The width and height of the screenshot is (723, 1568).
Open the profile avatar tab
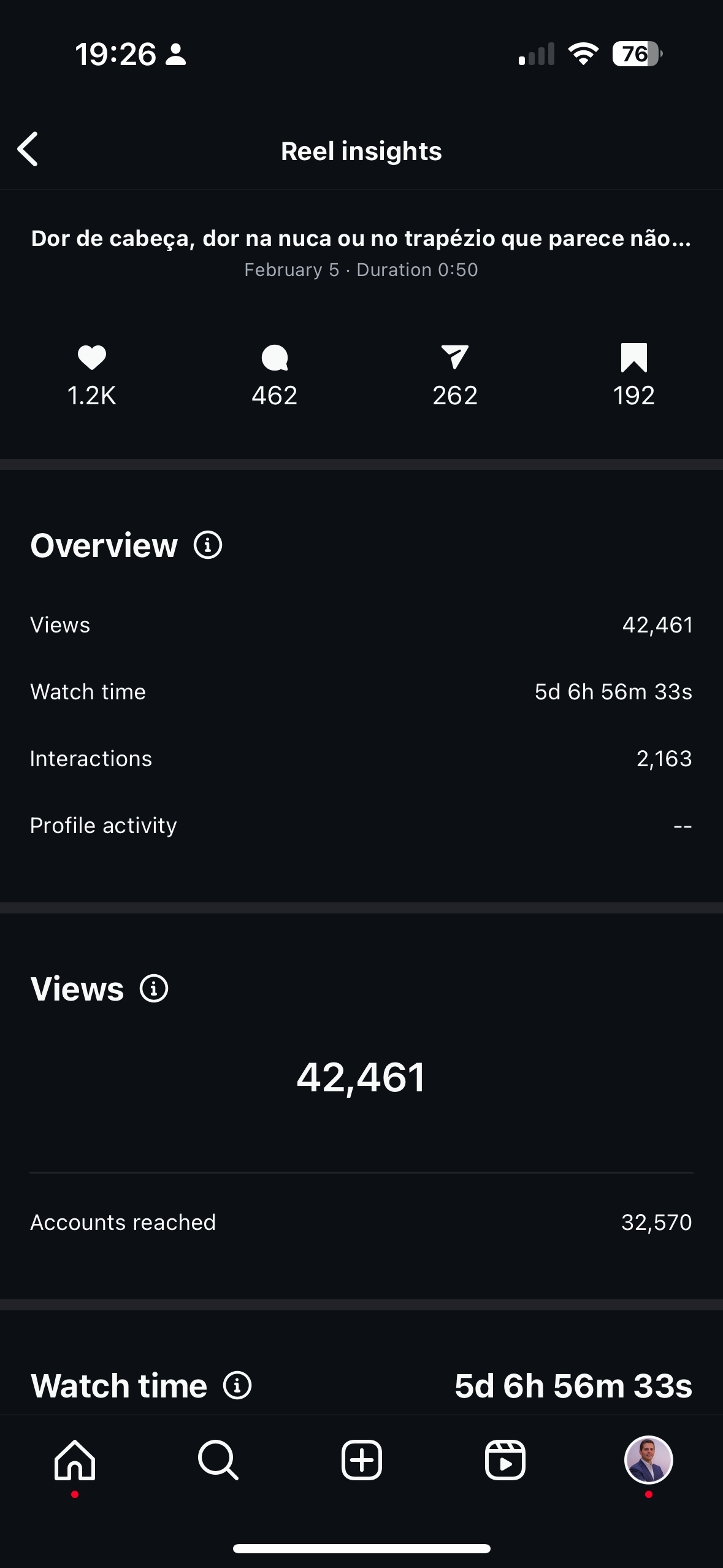click(649, 1460)
